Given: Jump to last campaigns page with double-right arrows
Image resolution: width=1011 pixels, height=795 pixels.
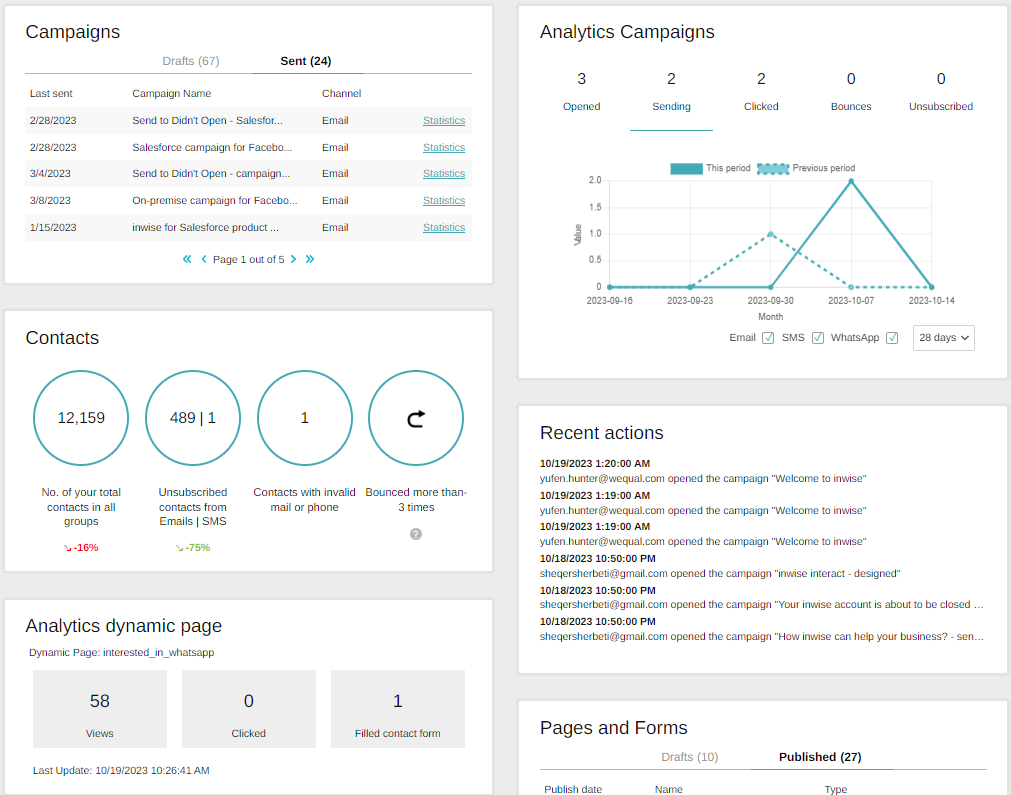Looking at the screenshot, I should pos(310,259).
